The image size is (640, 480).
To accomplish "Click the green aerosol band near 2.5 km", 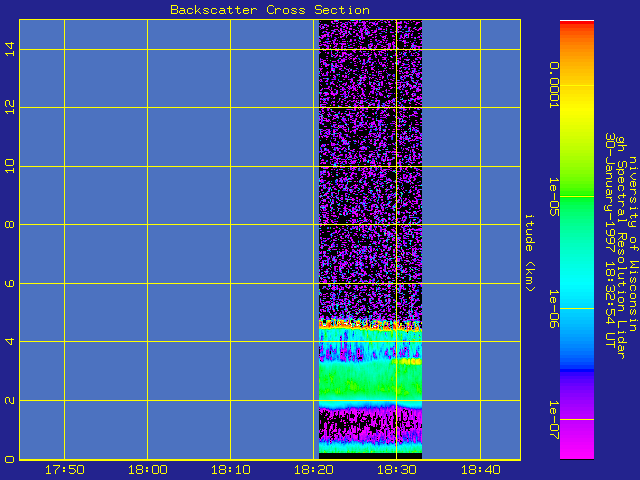I will (x=370, y=383).
